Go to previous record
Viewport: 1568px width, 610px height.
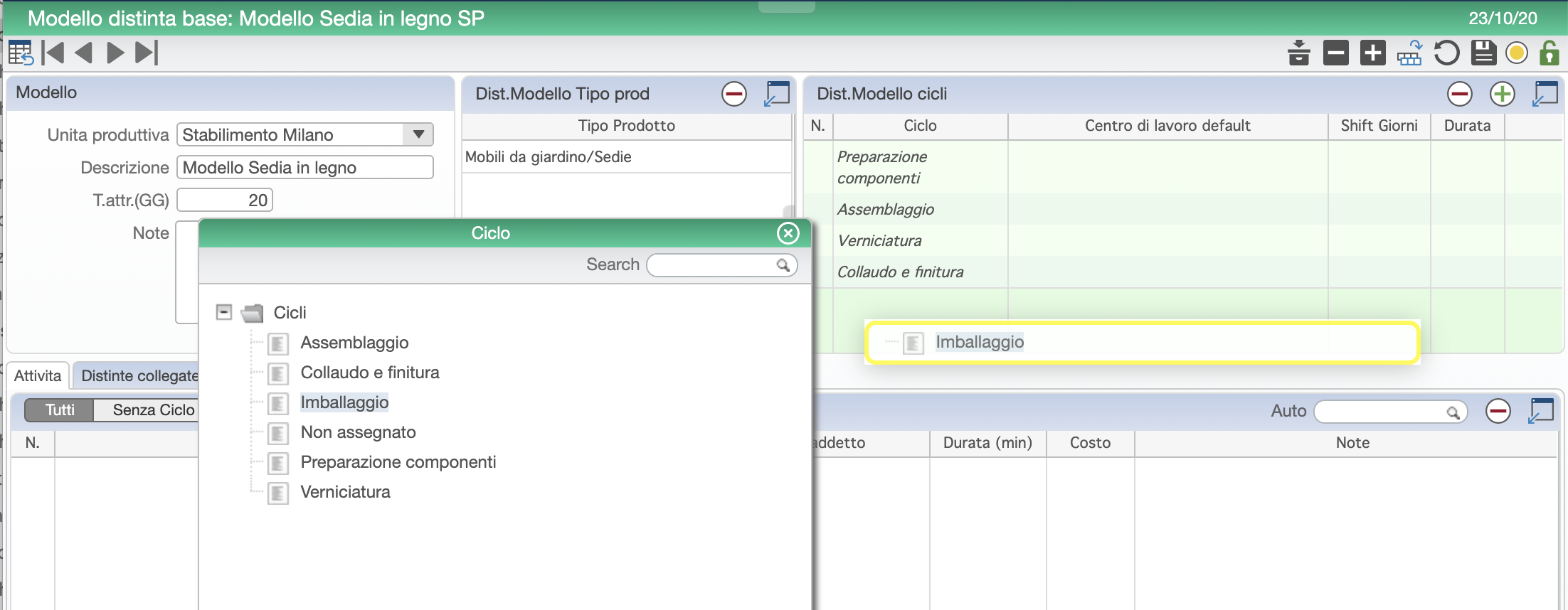pyautogui.click(x=84, y=53)
